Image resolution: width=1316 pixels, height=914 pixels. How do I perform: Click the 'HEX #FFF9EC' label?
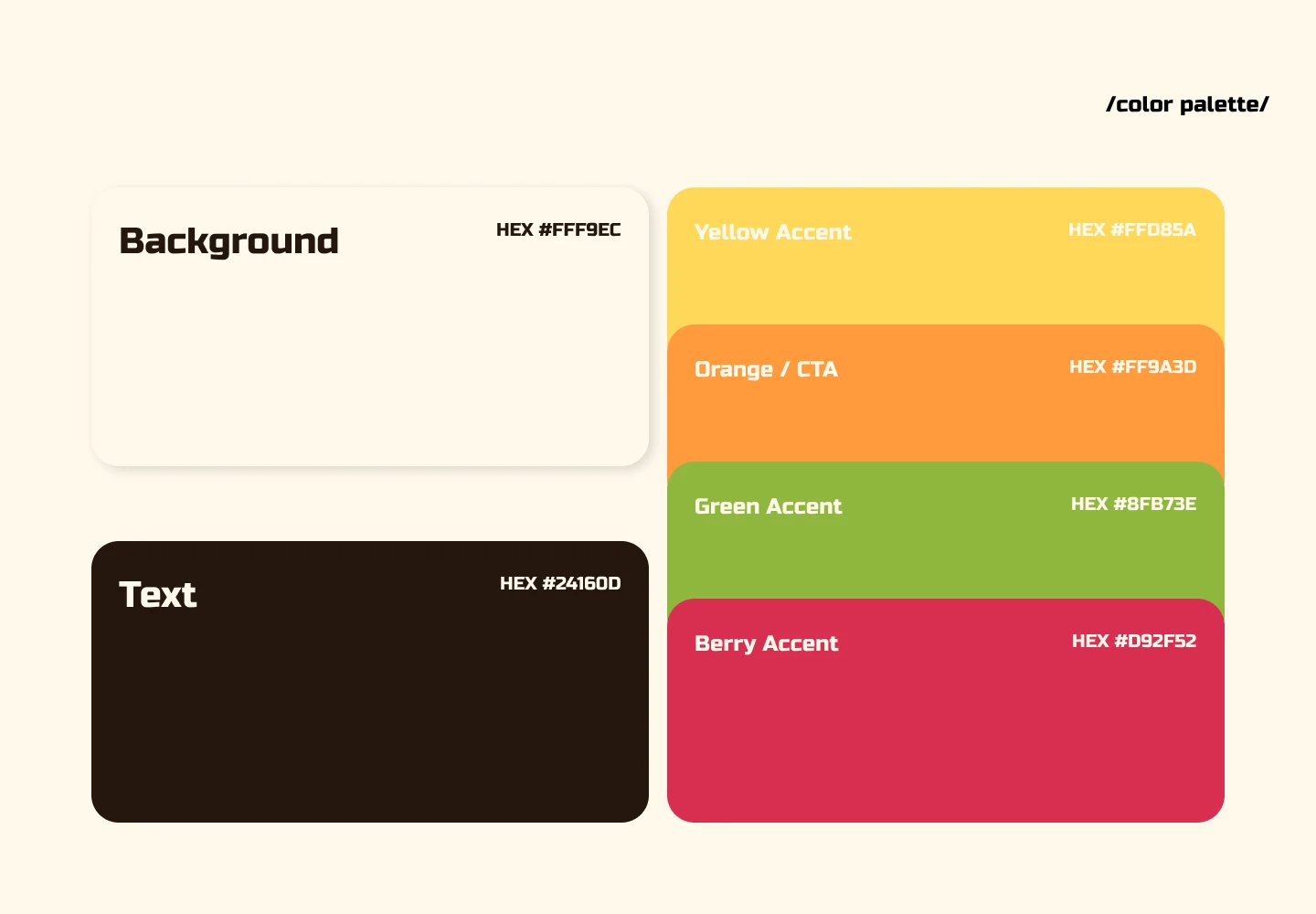click(x=558, y=229)
